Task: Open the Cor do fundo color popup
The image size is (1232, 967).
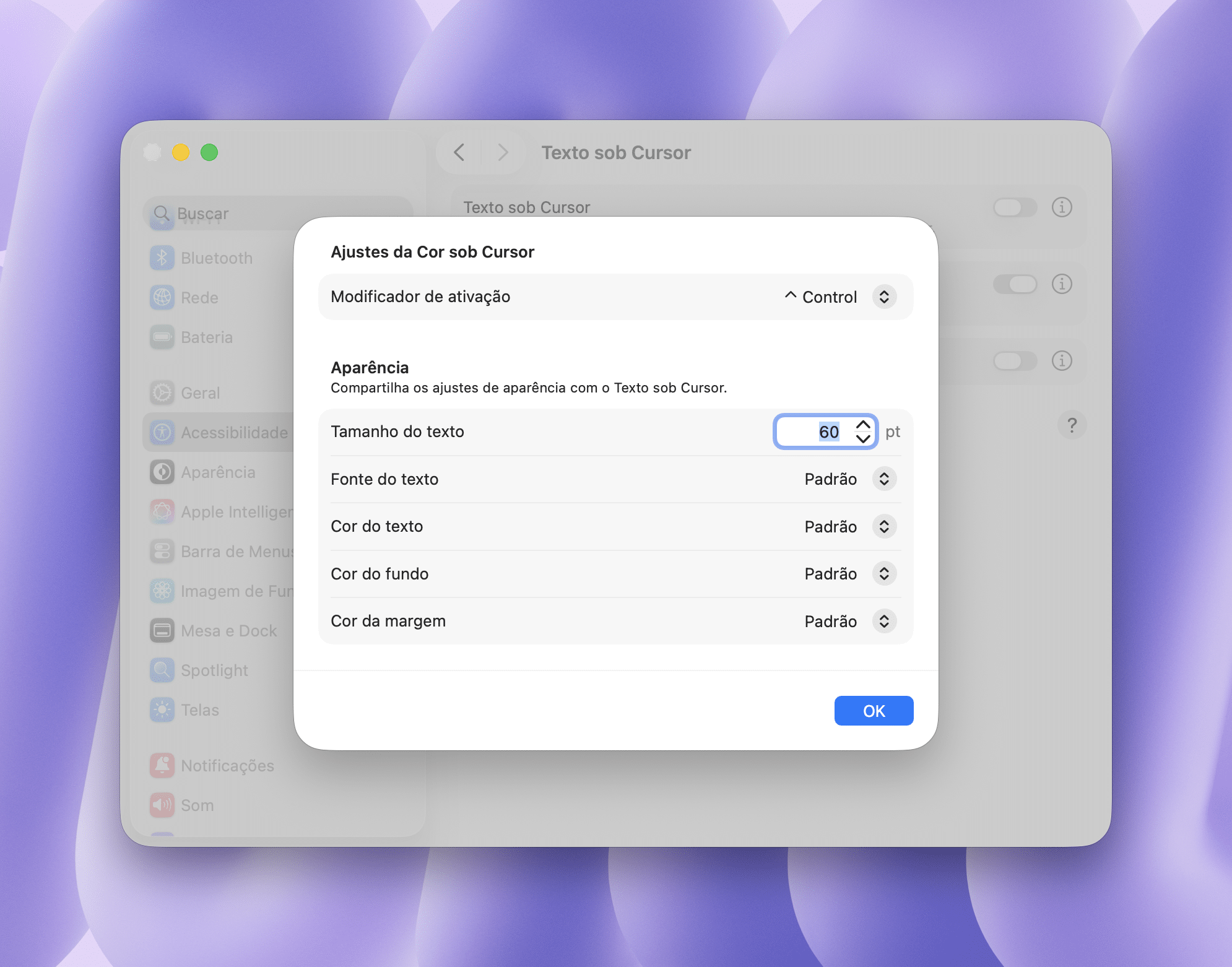Action: point(884,574)
